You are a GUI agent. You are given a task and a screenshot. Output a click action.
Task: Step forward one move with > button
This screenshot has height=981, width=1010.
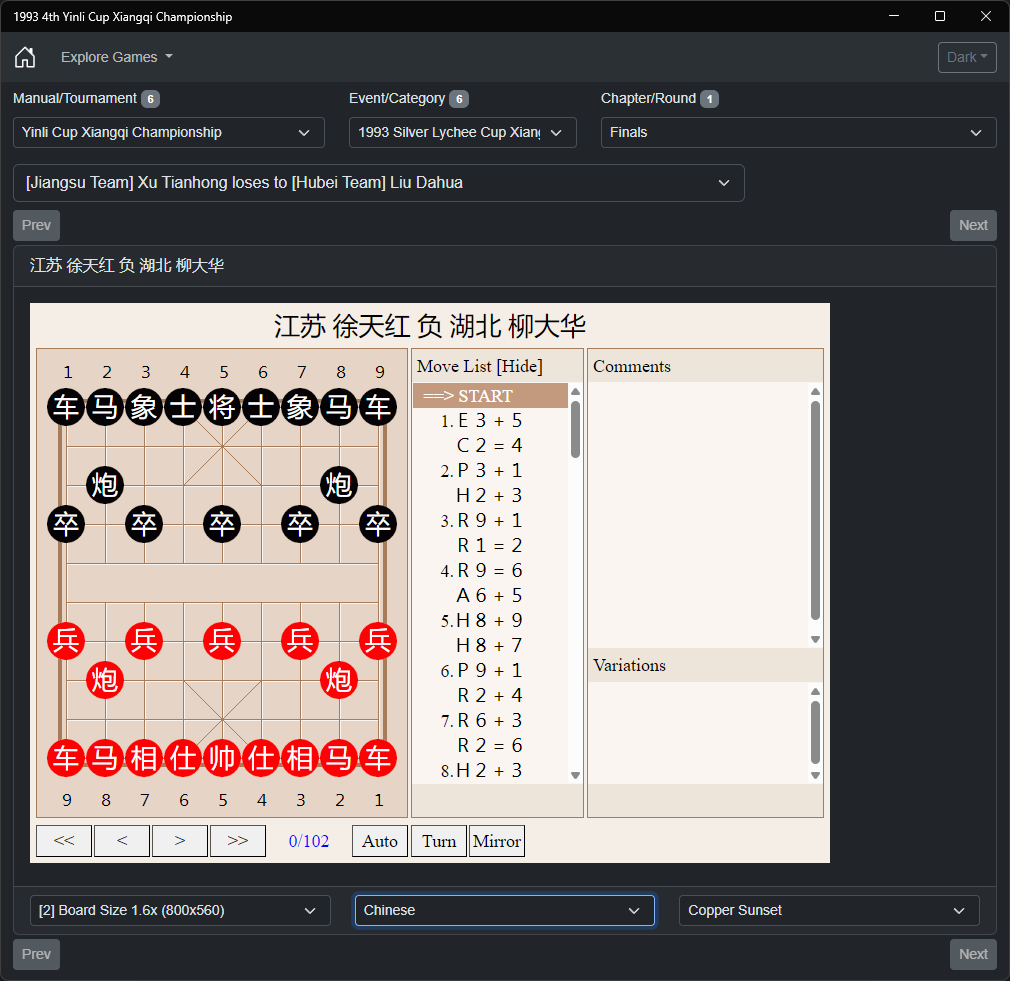pyautogui.click(x=180, y=841)
